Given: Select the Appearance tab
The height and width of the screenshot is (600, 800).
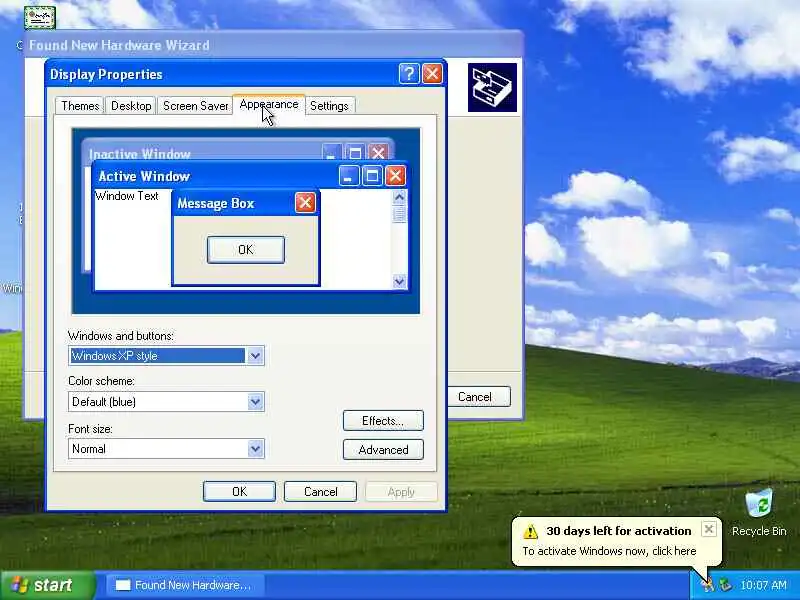Looking at the screenshot, I should tap(269, 105).
